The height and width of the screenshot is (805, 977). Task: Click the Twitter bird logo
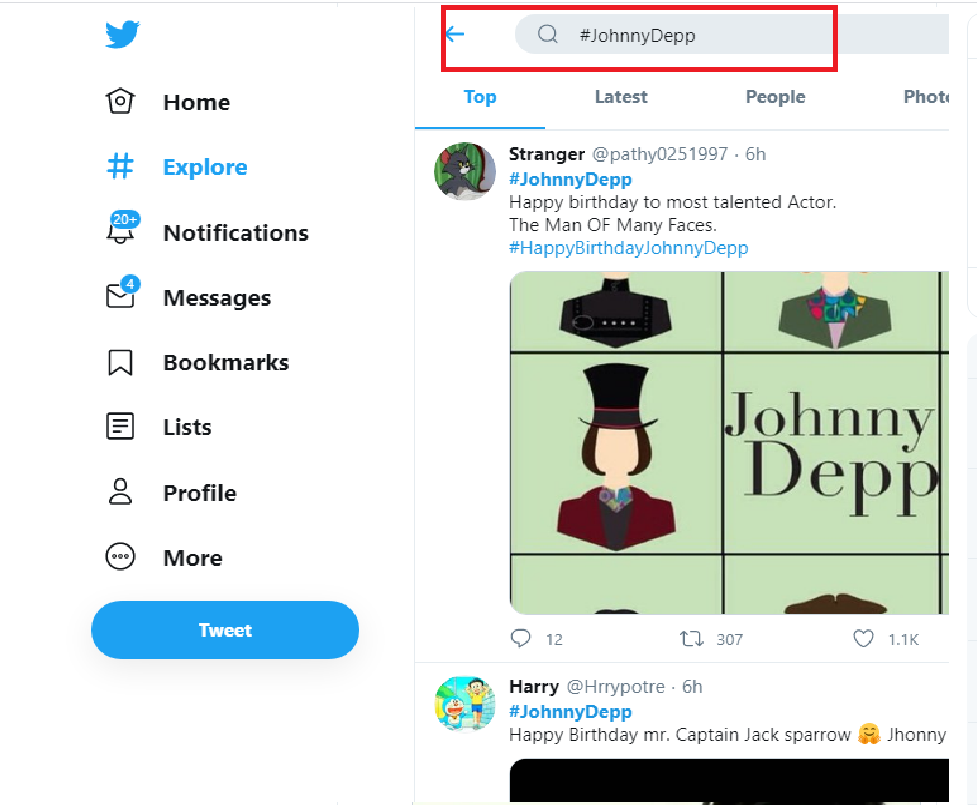click(x=122, y=34)
